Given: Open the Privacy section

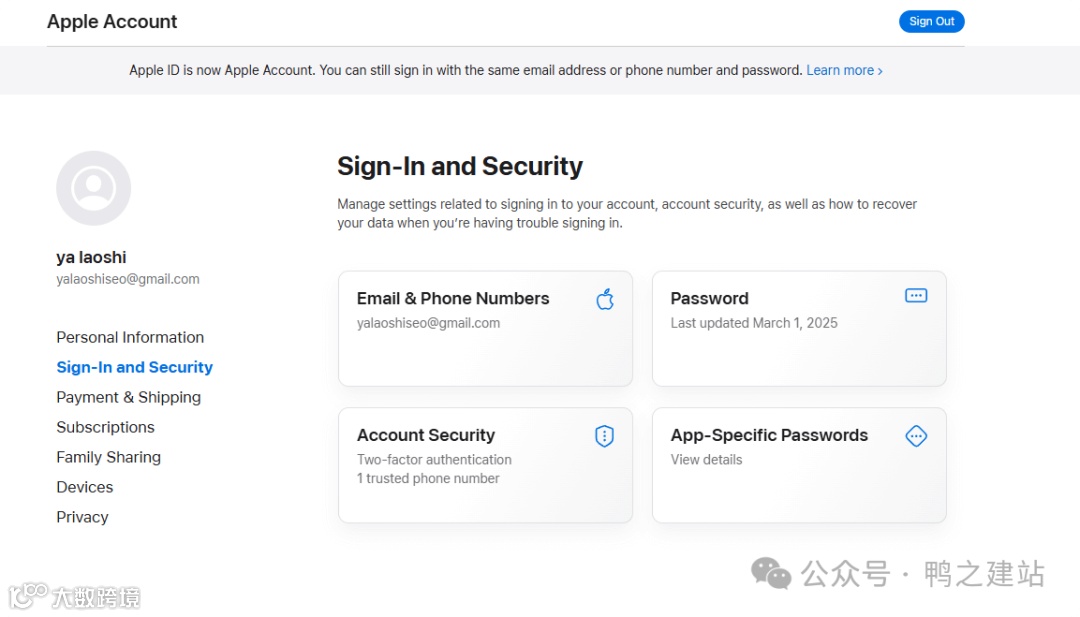Looking at the screenshot, I should pyautogui.click(x=82, y=518).
